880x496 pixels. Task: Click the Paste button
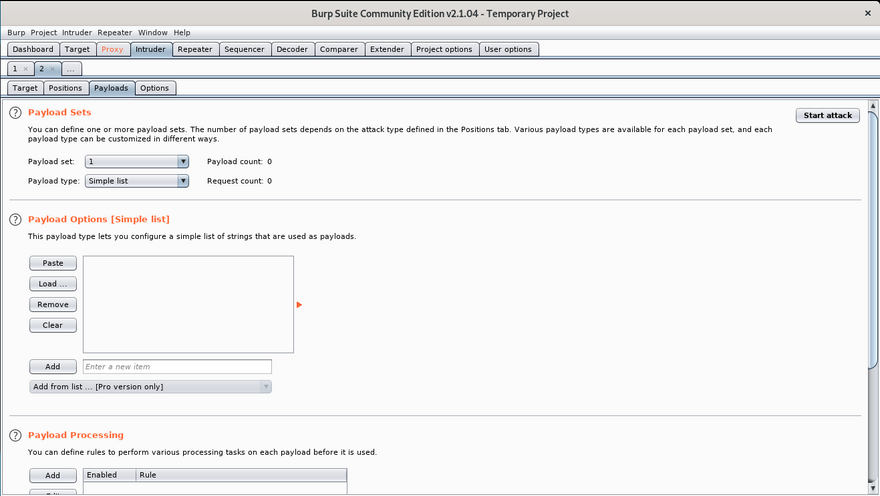53,263
